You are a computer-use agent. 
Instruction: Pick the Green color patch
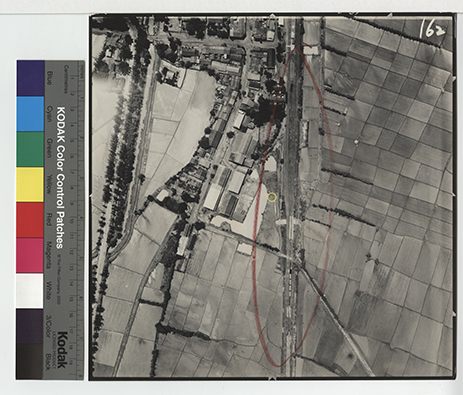point(30,149)
